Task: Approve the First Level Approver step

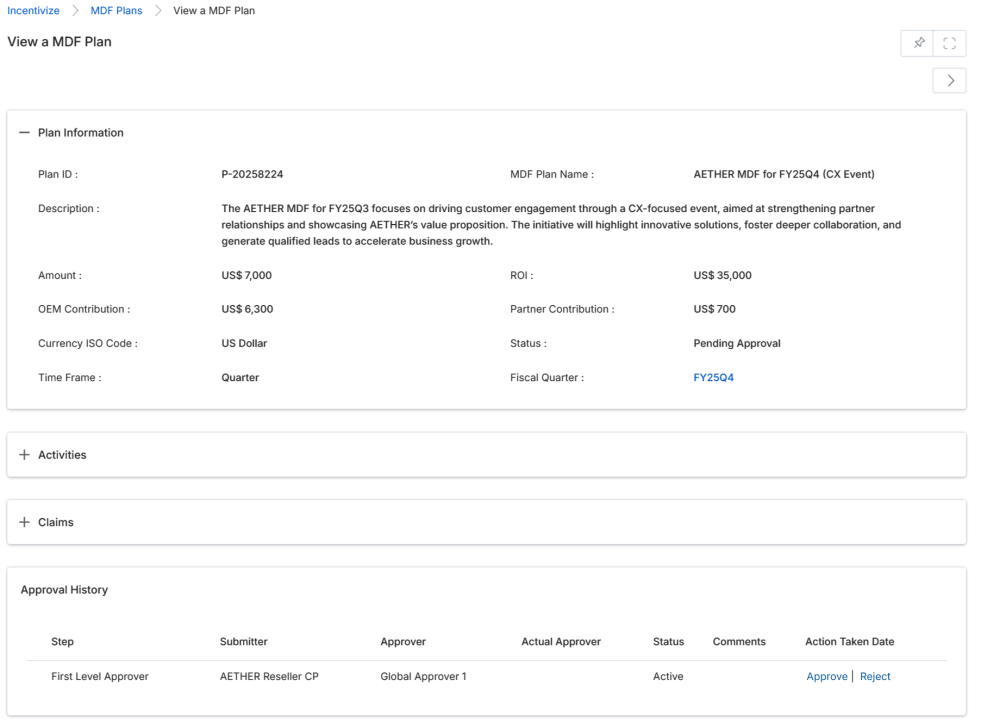Action: [826, 677]
